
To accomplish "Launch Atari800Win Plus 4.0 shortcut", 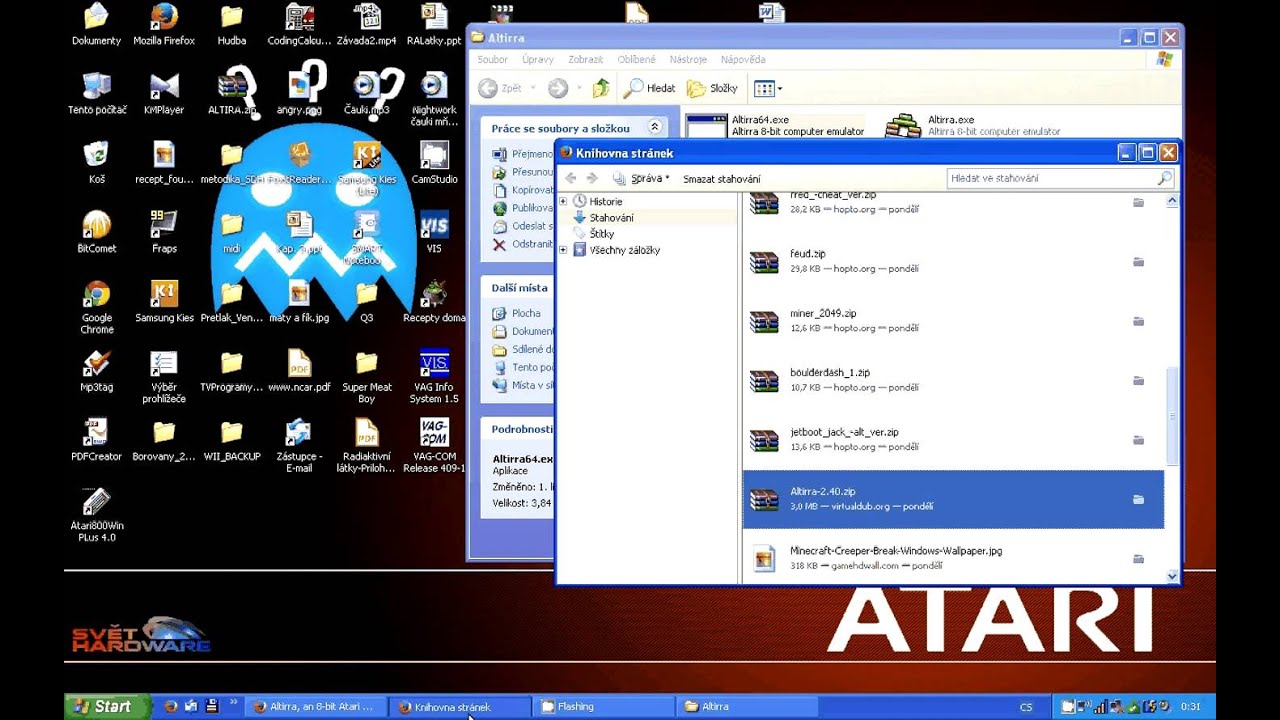I will [x=96, y=514].
